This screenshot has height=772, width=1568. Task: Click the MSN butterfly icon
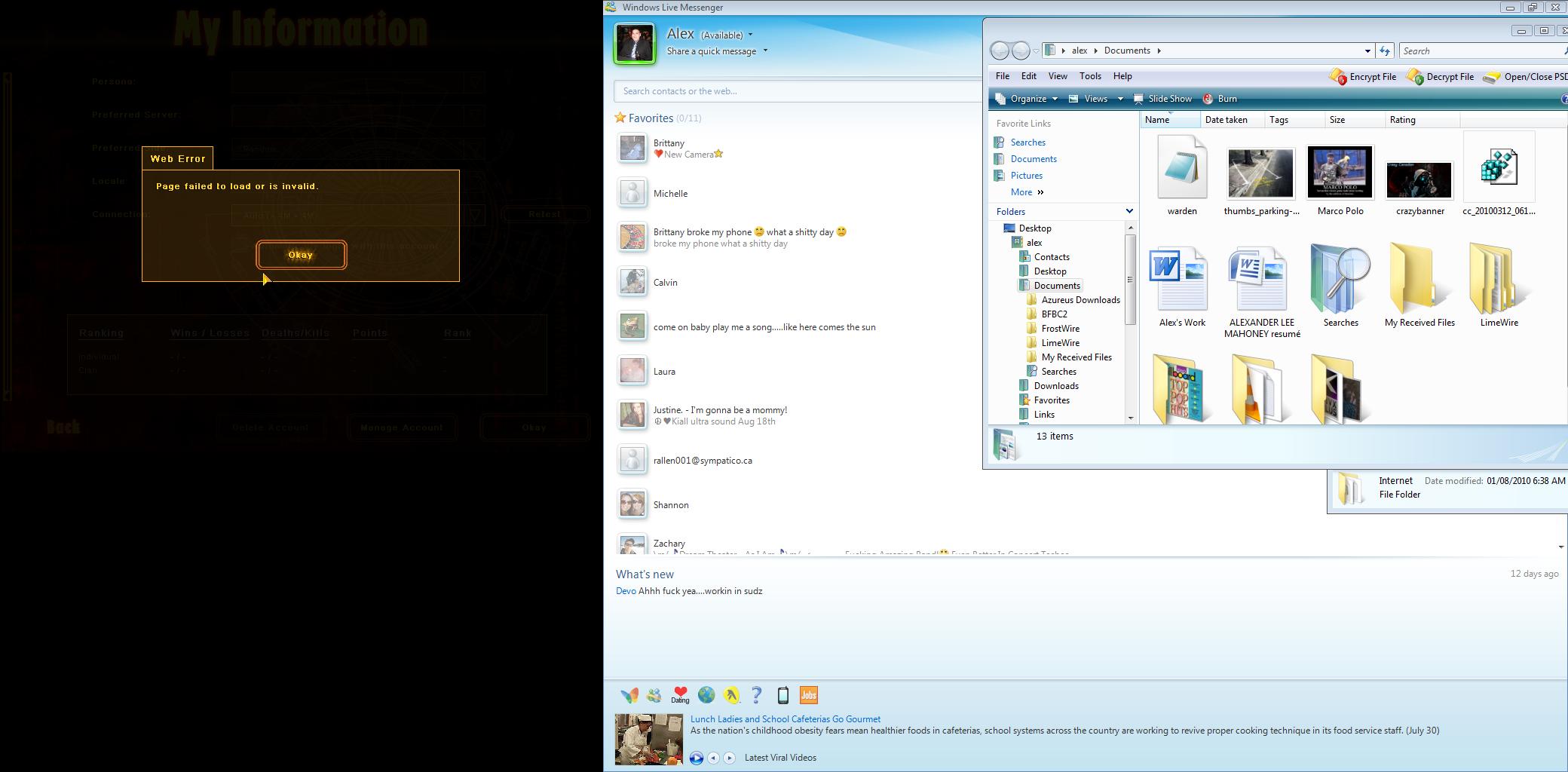coord(629,695)
